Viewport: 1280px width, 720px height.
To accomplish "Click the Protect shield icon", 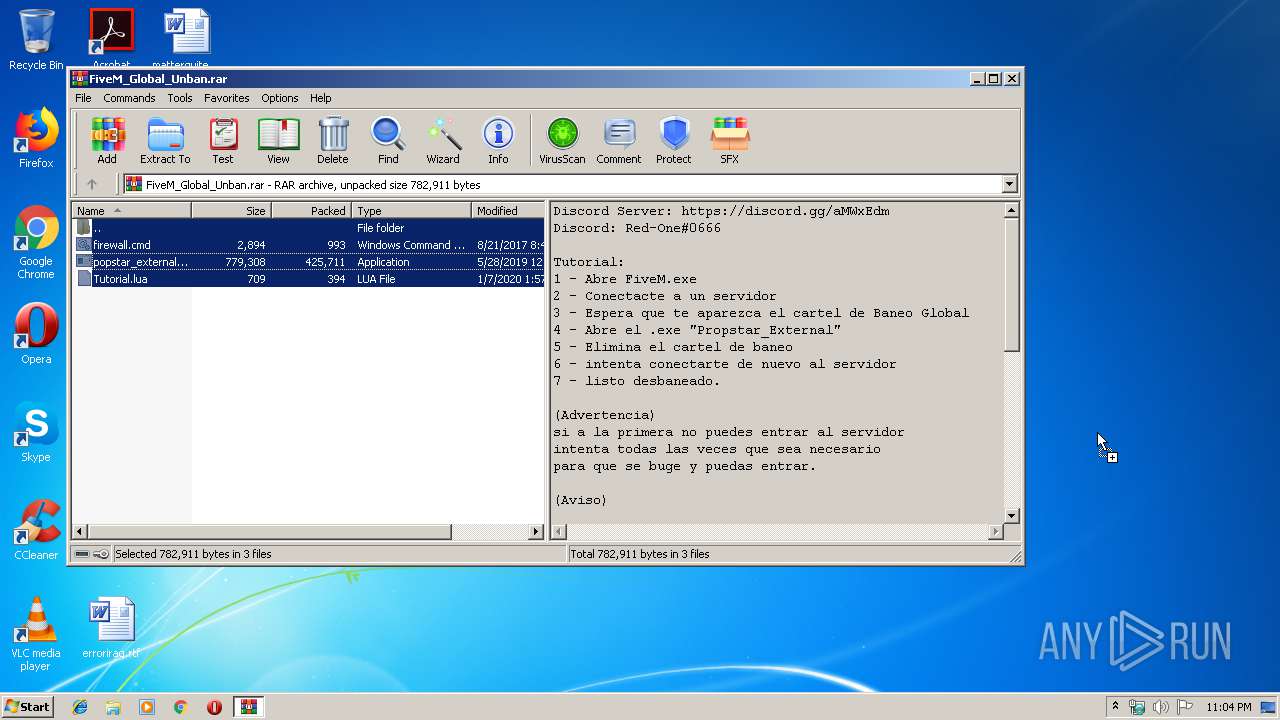I will click(674, 140).
